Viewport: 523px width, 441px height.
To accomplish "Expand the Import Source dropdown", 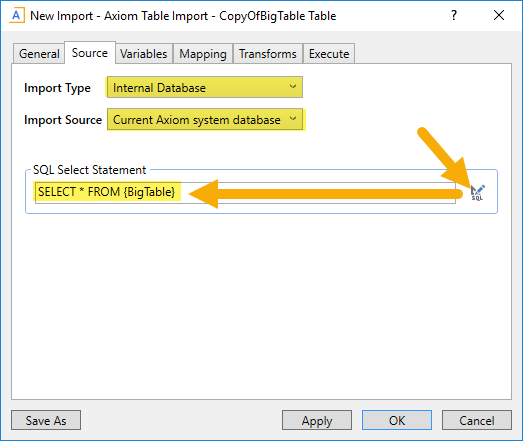I will click(x=205, y=119).
